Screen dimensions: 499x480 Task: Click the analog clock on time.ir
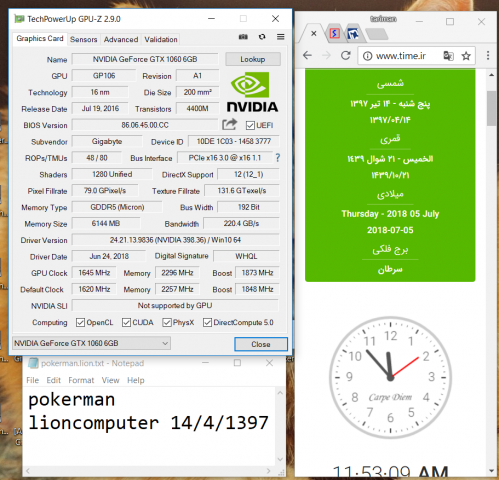[x=390, y=377]
